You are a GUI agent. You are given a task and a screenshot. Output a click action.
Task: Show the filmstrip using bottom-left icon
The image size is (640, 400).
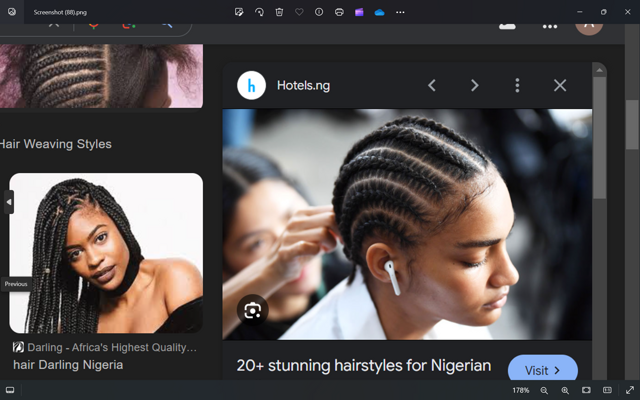click(10, 390)
